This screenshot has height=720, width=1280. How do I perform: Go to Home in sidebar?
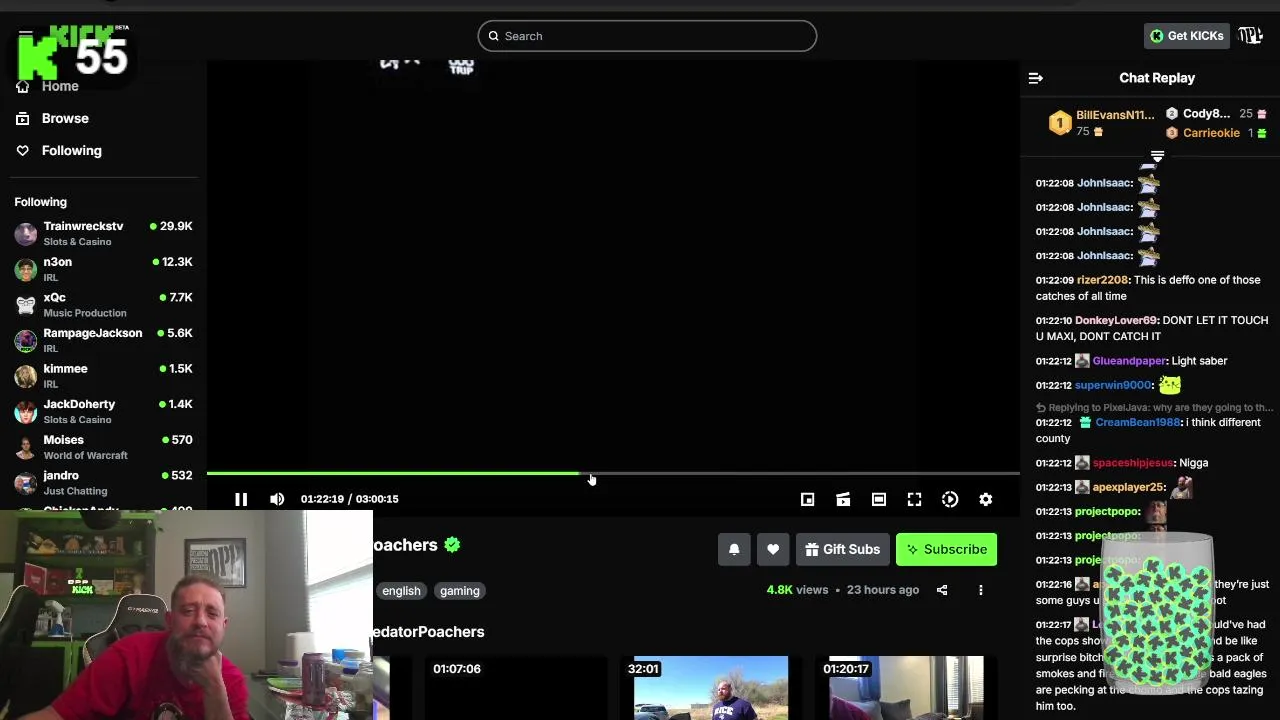[60, 86]
